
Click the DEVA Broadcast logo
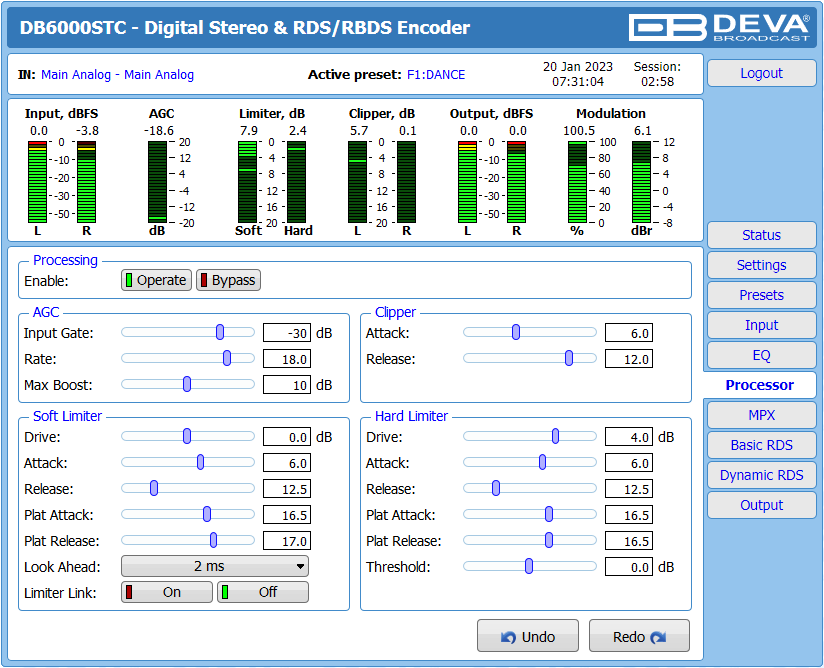coord(719,27)
